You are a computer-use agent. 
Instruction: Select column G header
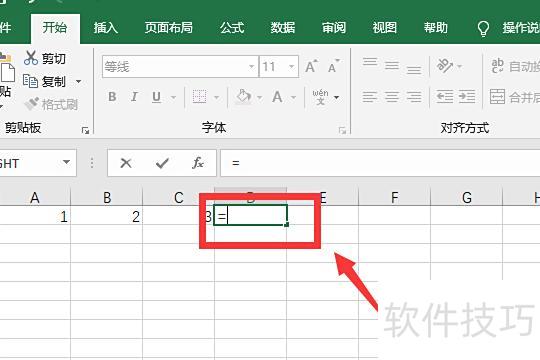467,197
